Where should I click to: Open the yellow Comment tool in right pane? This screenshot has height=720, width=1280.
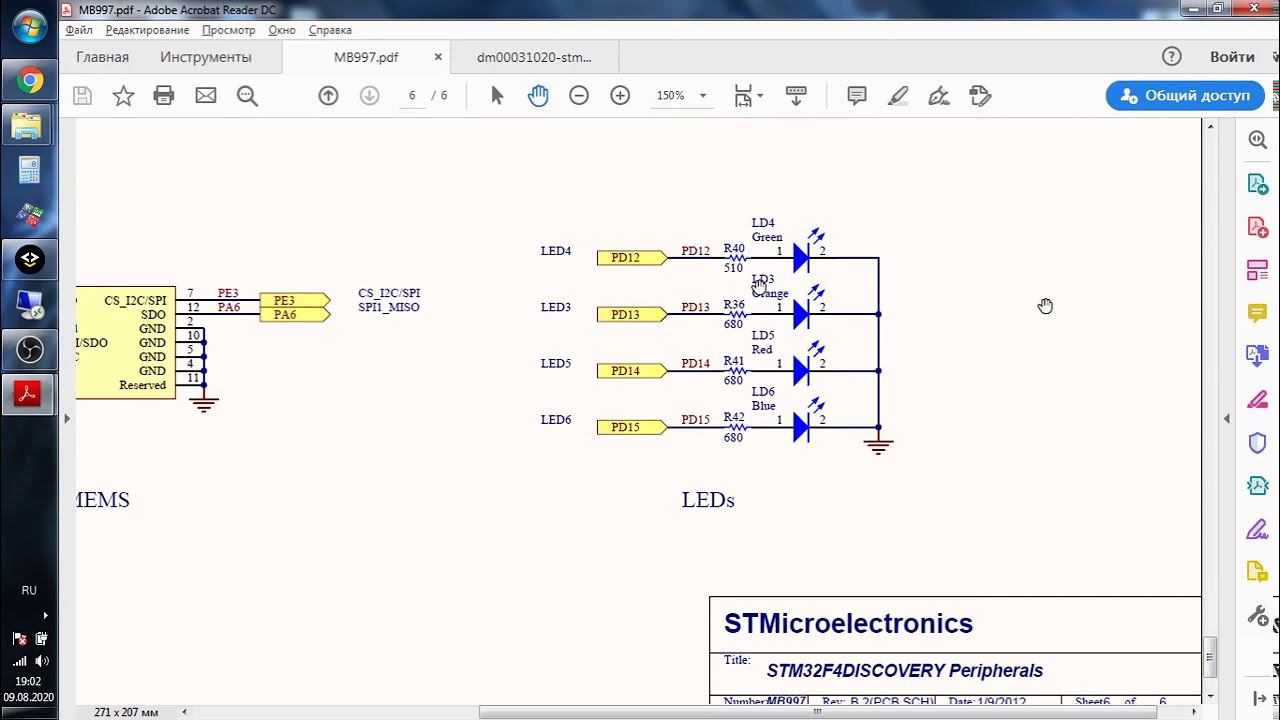point(1258,313)
